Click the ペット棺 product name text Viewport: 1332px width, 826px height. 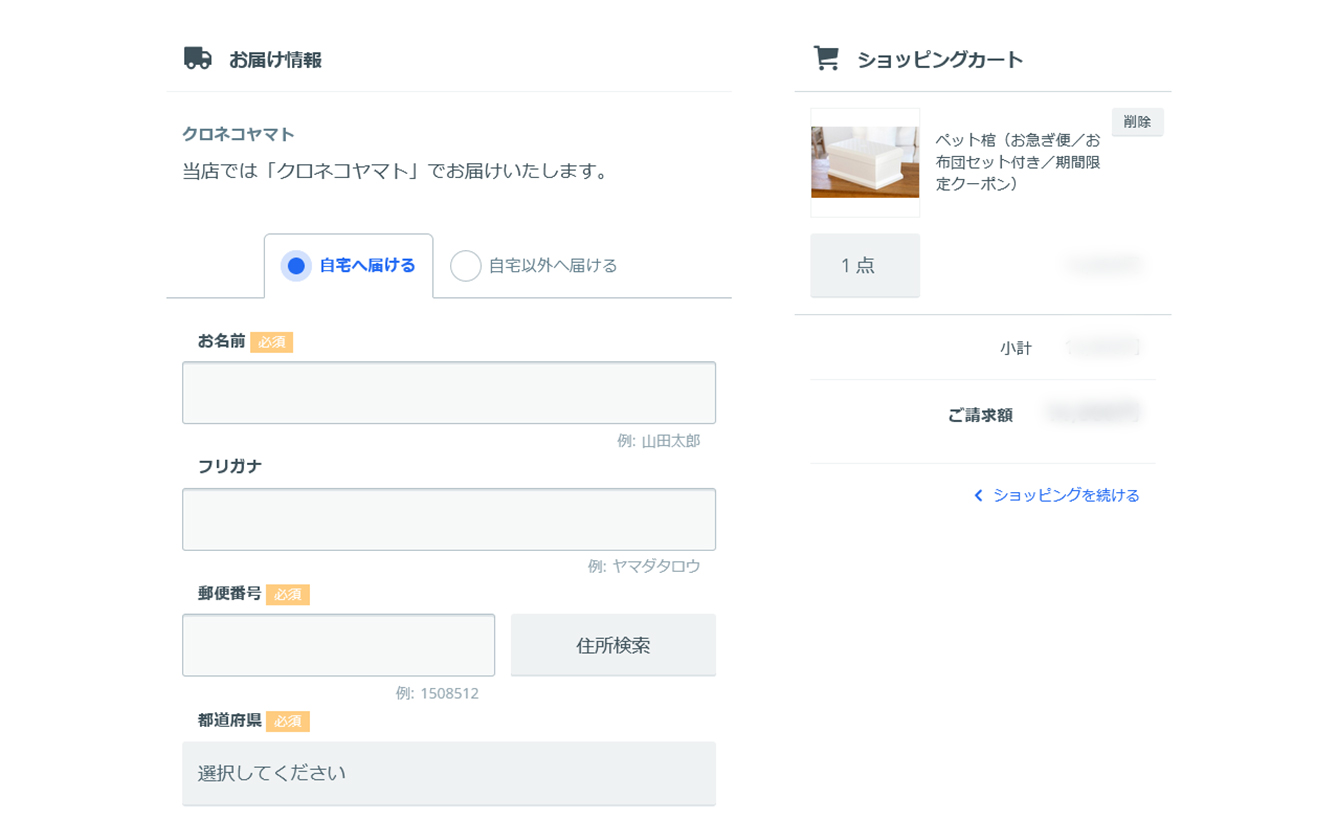[x=1017, y=162]
